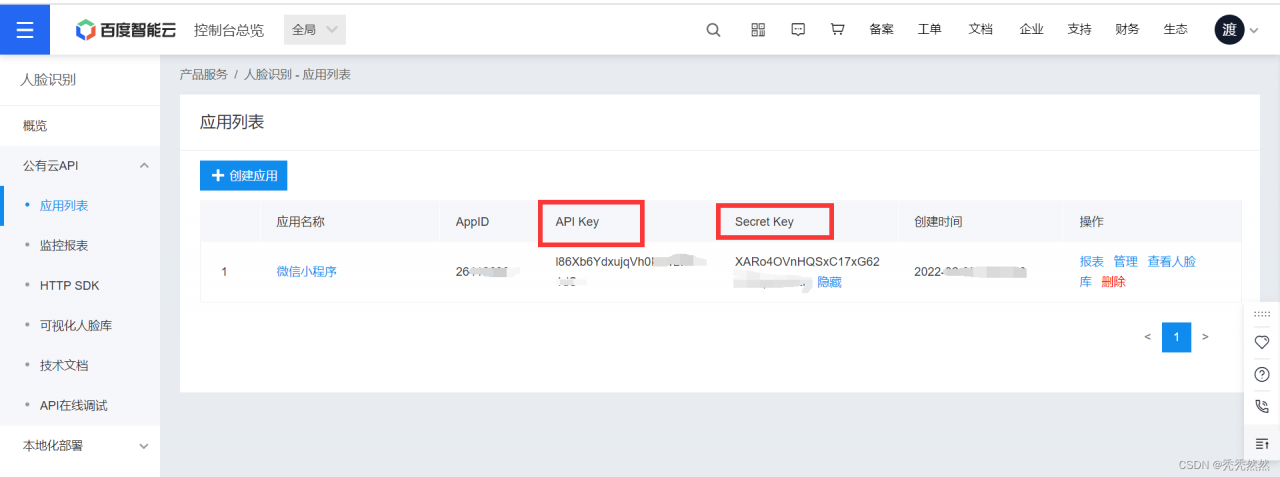
Task: Open the search magnifier icon
Action: [x=713, y=30]
